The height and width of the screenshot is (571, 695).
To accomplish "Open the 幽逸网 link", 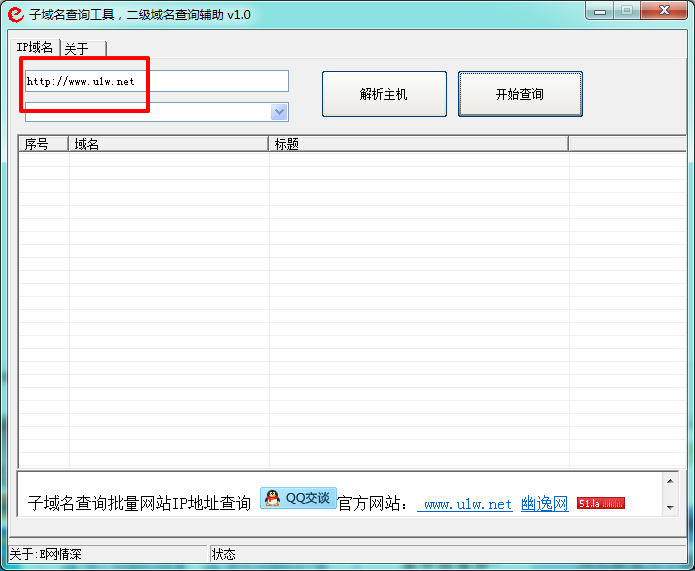I will point(545,504).
